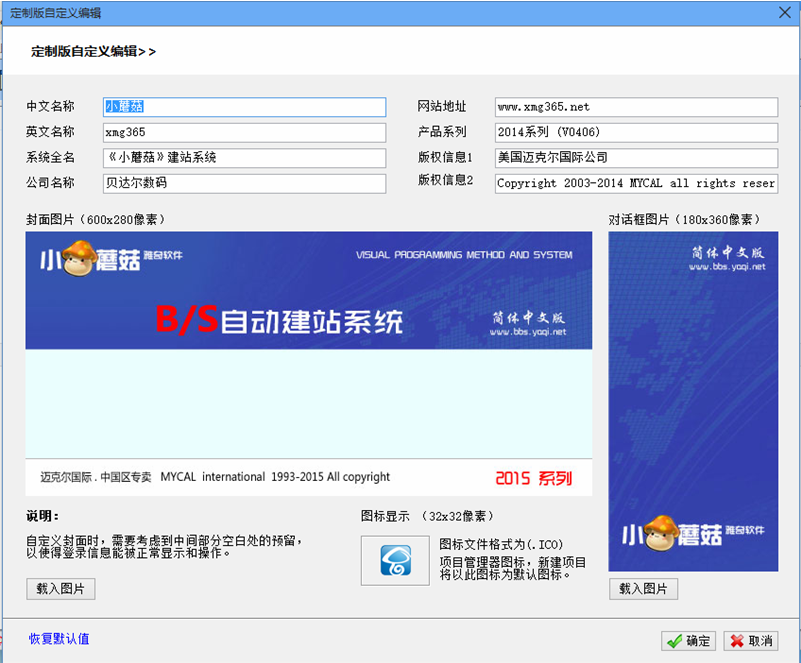
Task: Click the 中文名称 input field
Action: pyautogui.click(x=244, y=107)
